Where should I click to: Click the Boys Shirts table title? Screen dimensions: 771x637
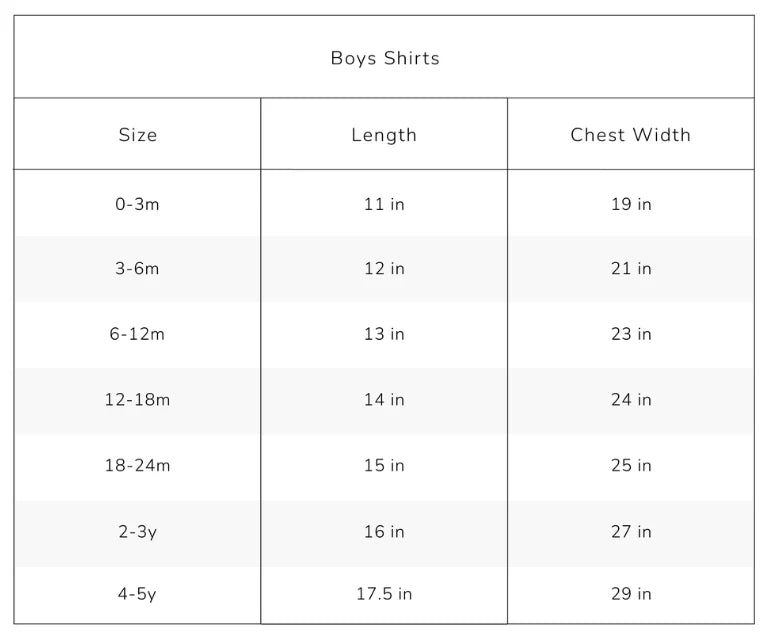(385, 58)
